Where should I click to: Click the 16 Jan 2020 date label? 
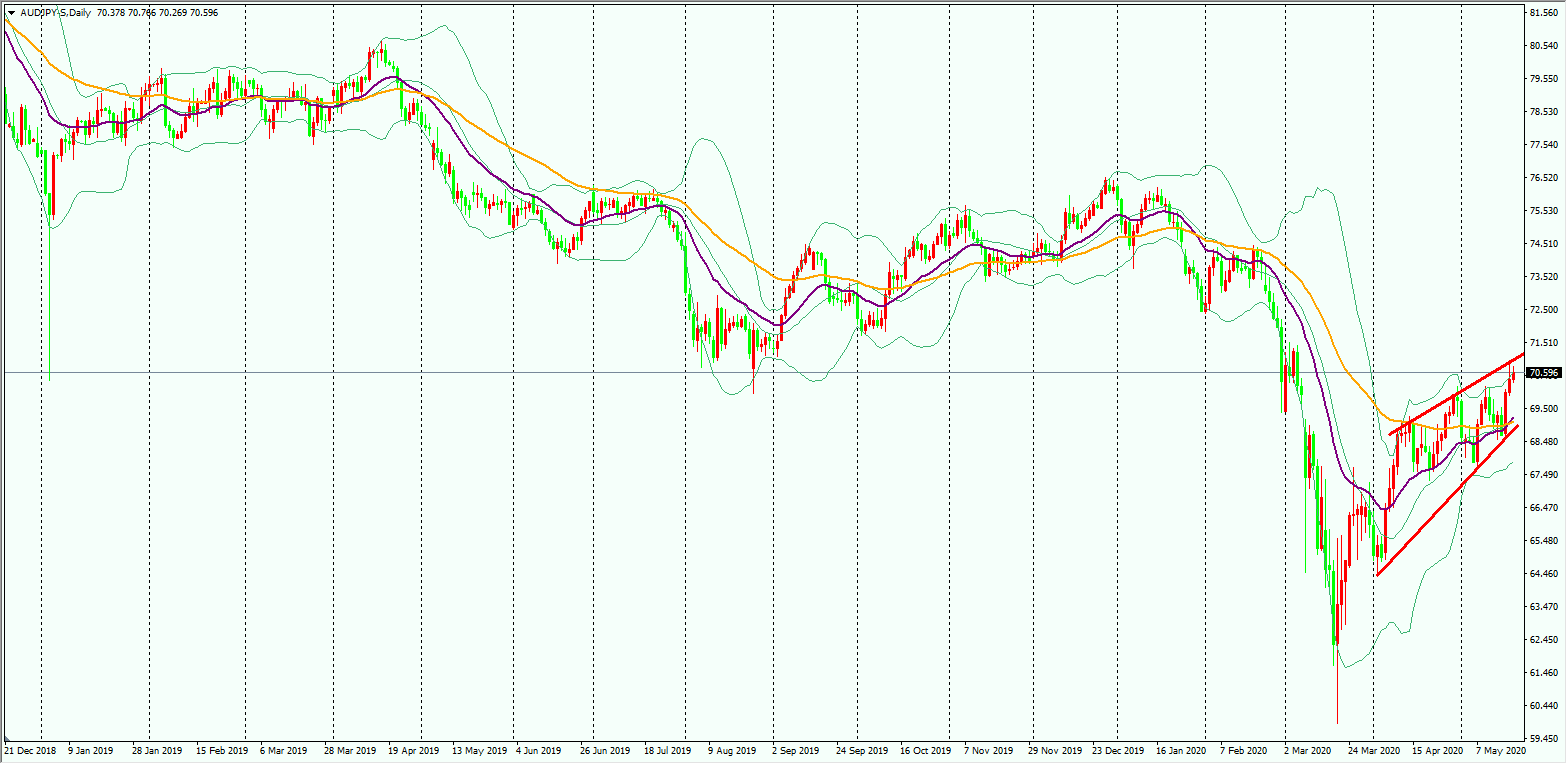coord(1181,749)
